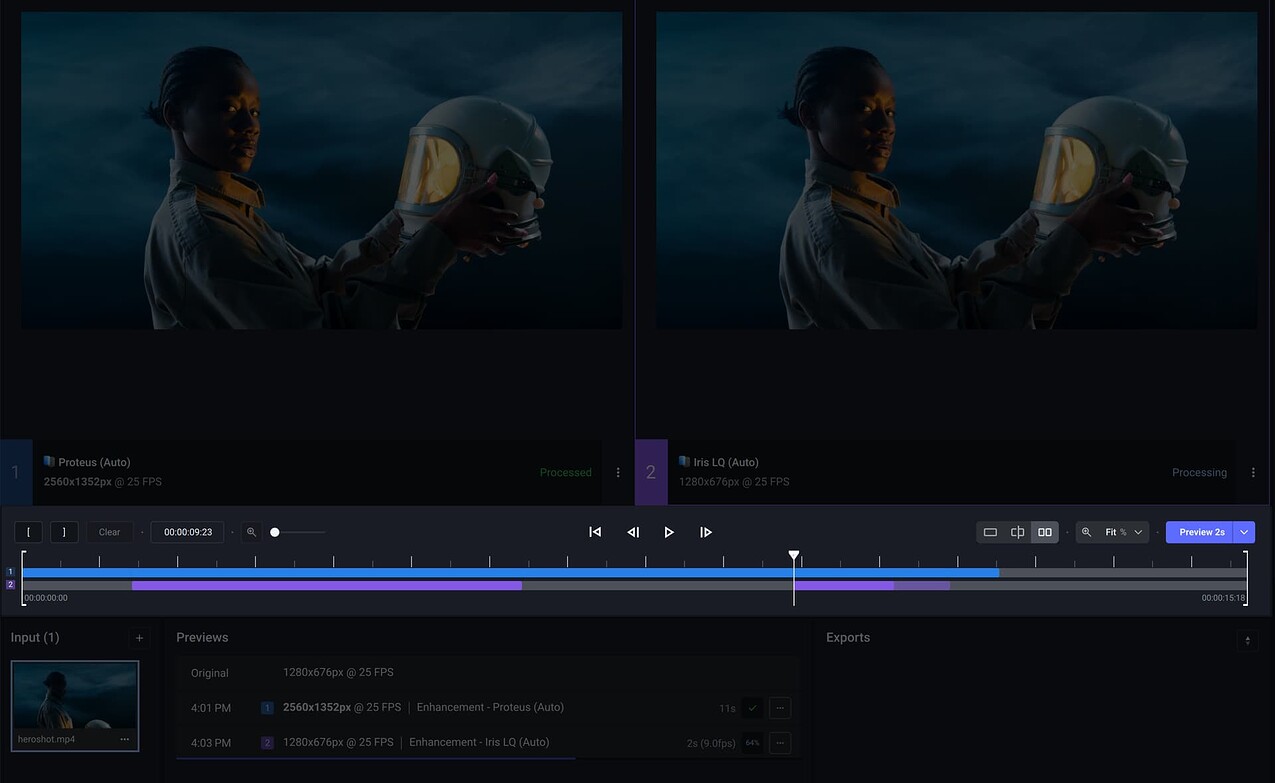Click the timeline zoom magnifier icon

point(251,532)
